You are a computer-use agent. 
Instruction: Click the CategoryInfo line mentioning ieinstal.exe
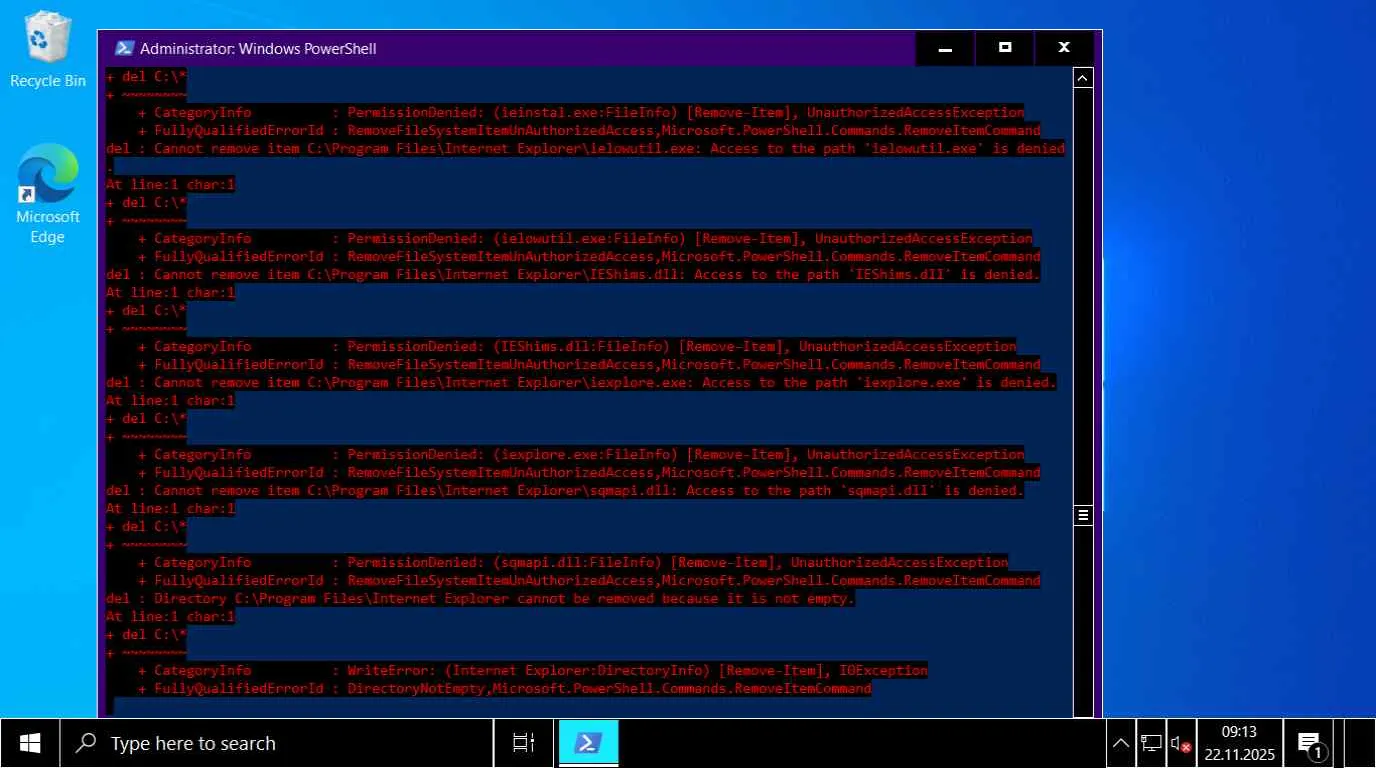(581, 112)
